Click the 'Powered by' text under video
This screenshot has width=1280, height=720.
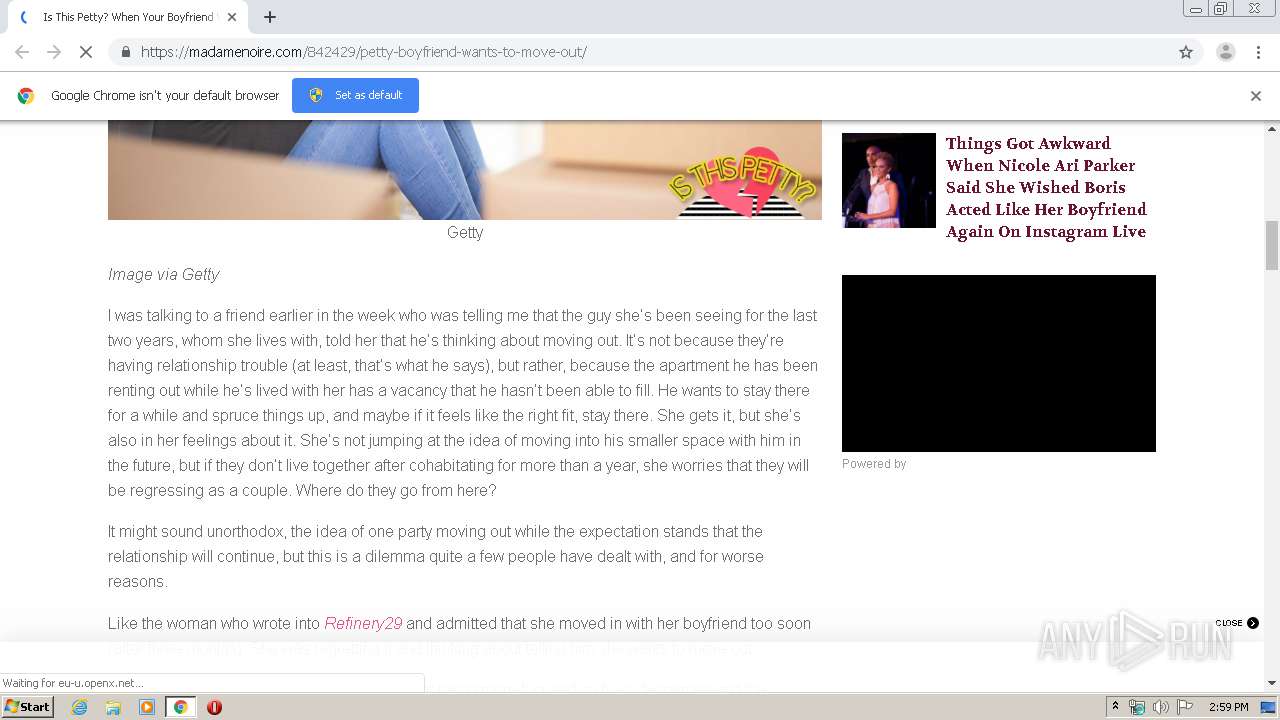pos(874,464)
